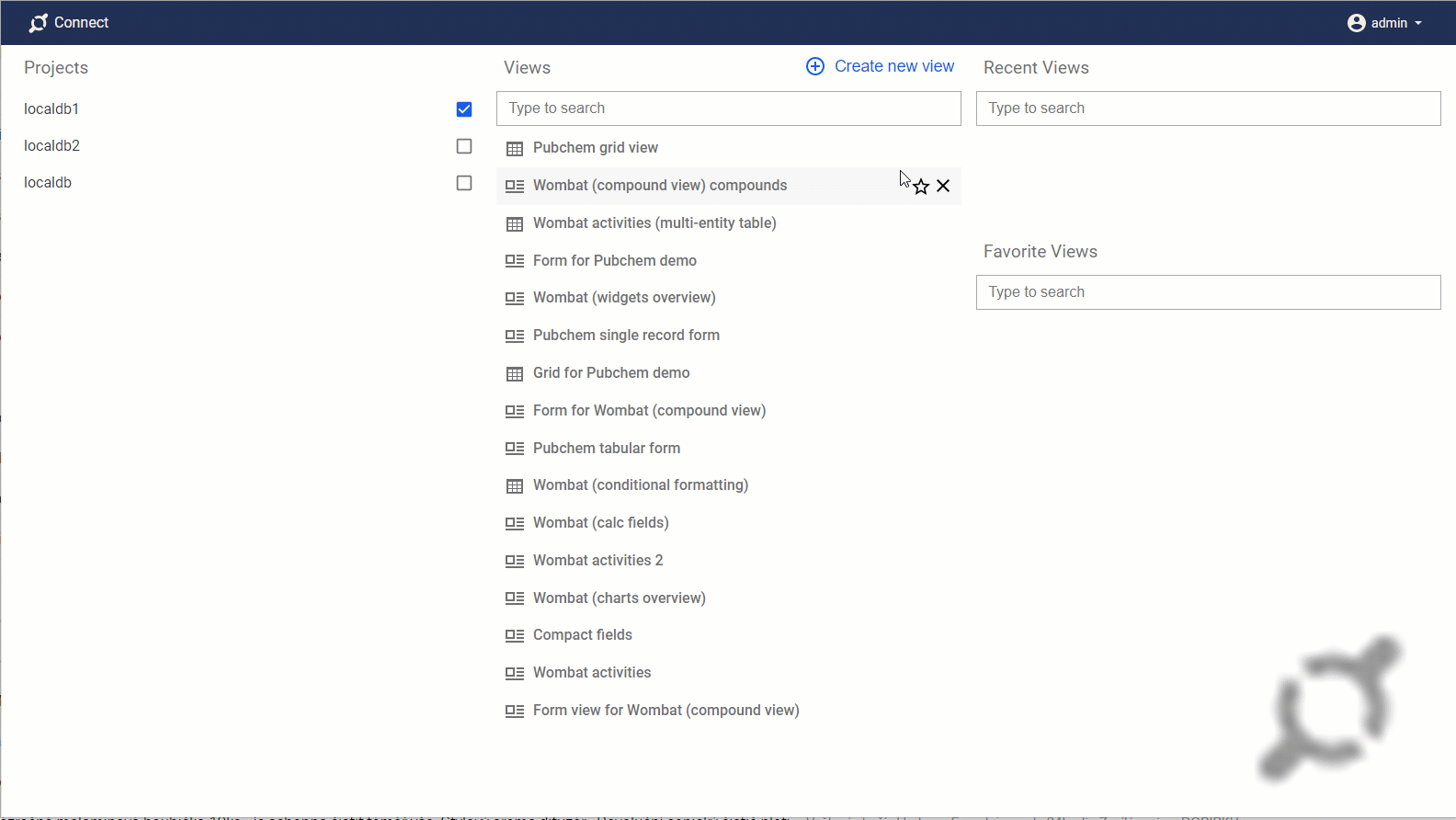The width and height of the screenshot is (1456, 820).
Task: Click the admin user avatar icon
Action: click(1356, 23)
